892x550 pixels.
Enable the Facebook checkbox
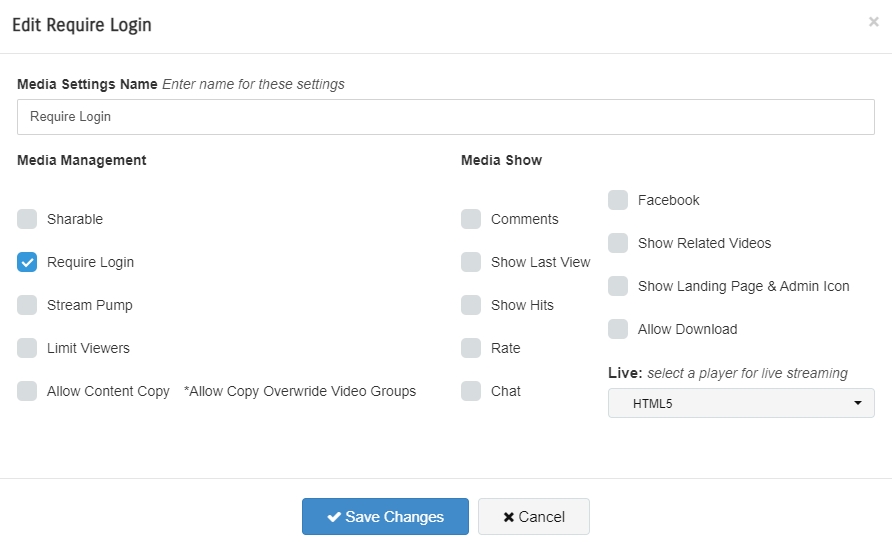618,200
